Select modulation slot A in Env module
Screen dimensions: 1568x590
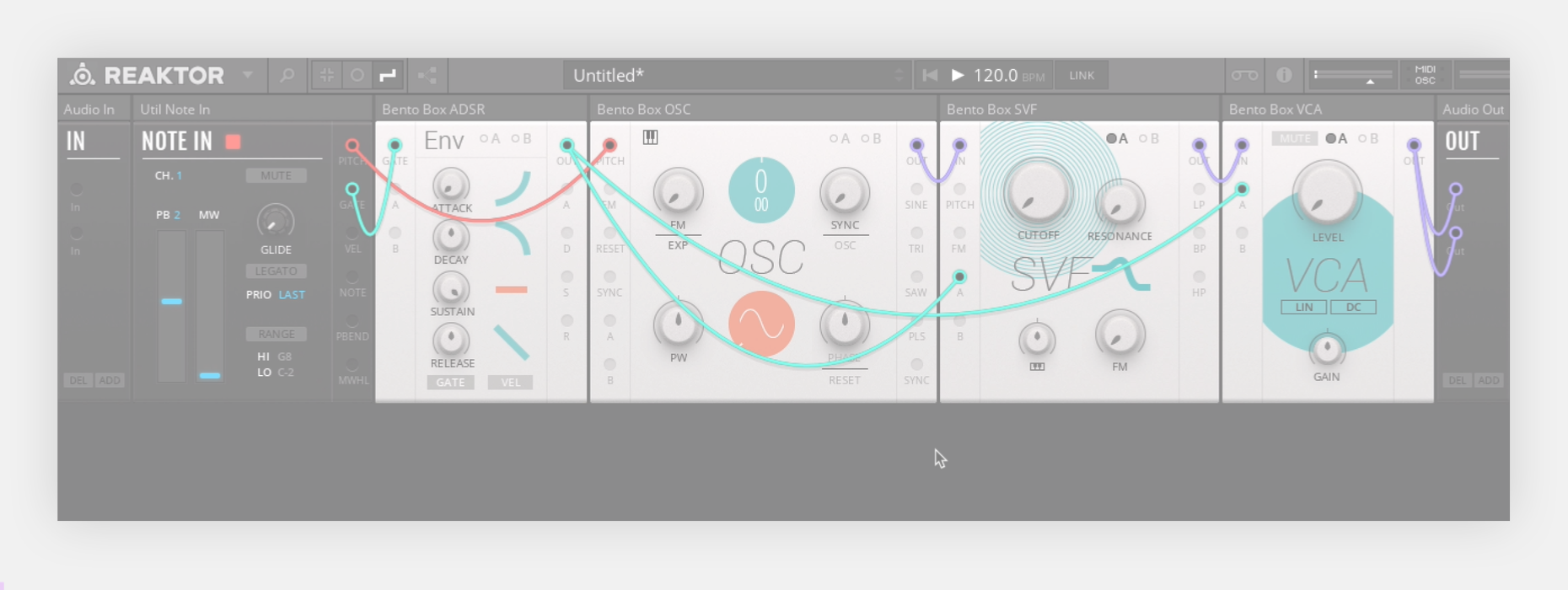click(490, 138)
